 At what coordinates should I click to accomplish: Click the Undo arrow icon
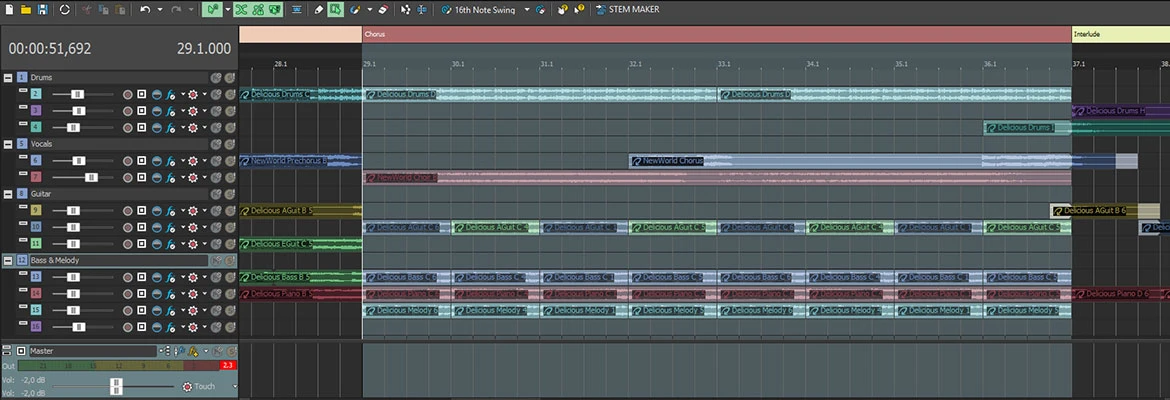[x=146, y=9]
